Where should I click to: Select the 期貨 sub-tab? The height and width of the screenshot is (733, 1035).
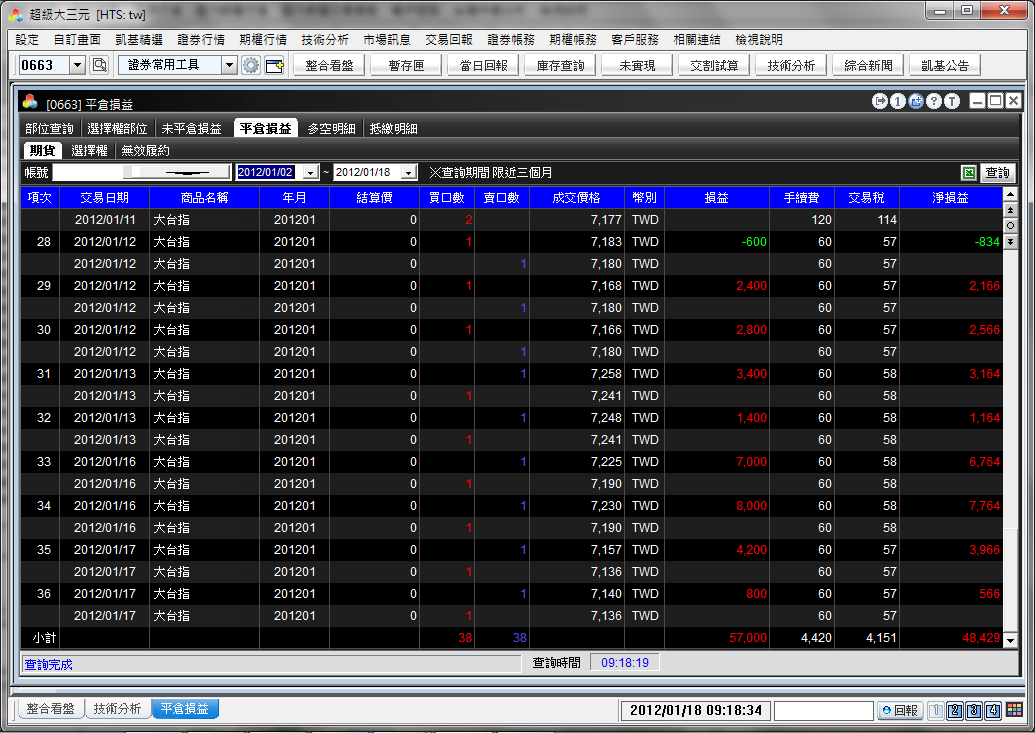42,151
